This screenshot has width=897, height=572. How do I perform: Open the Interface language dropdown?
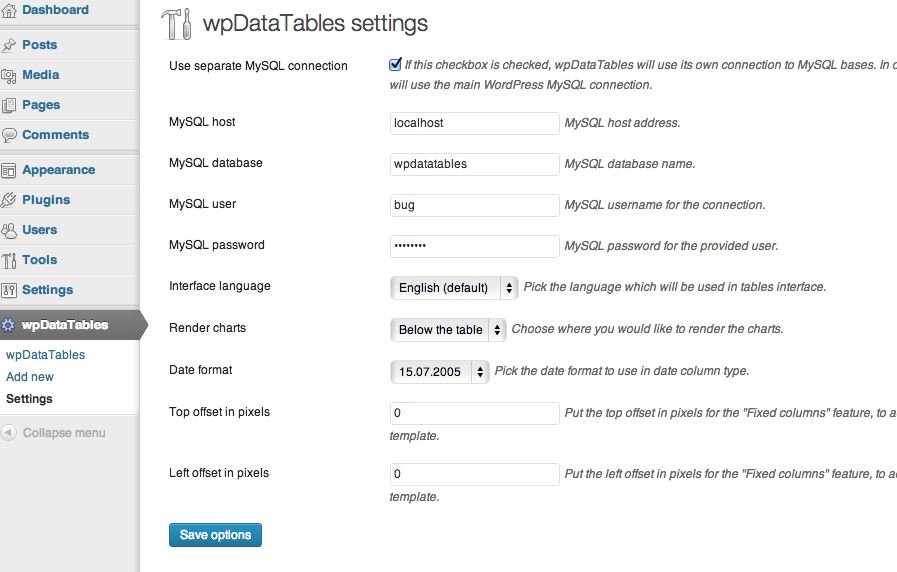454,288
